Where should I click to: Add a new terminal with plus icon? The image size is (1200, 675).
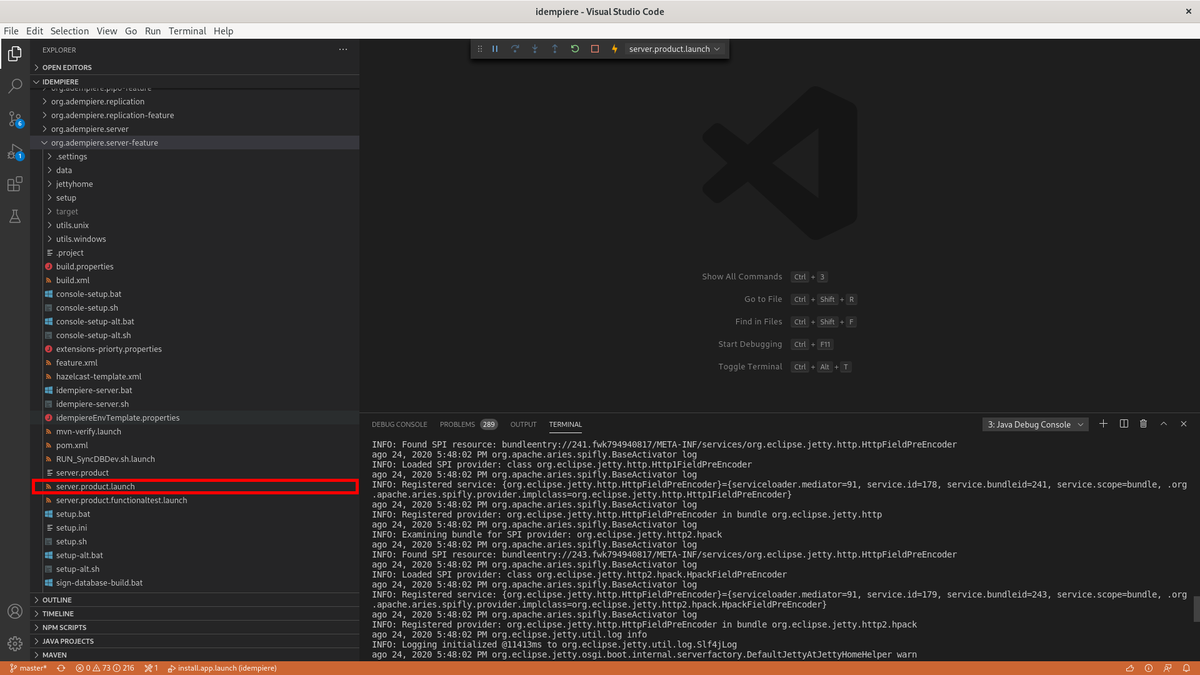1104,424
